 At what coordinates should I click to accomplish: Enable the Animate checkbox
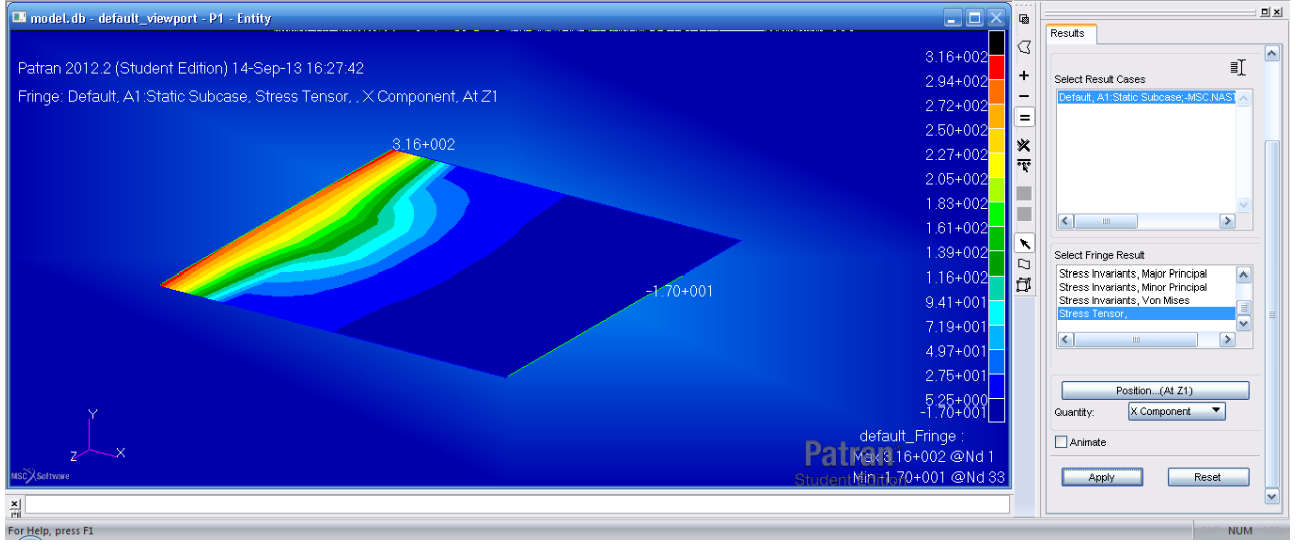coord(1061,442)
